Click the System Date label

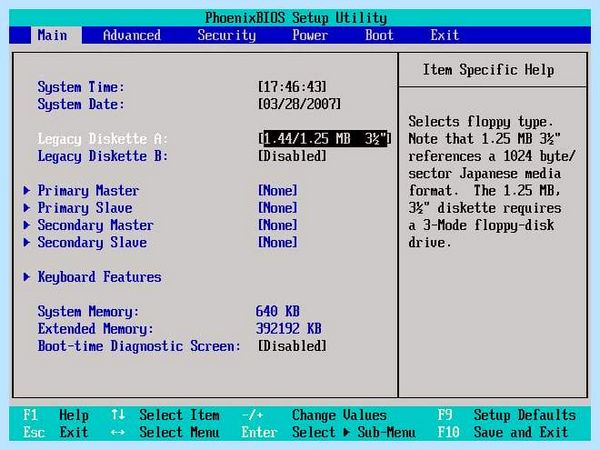(81, 104)
